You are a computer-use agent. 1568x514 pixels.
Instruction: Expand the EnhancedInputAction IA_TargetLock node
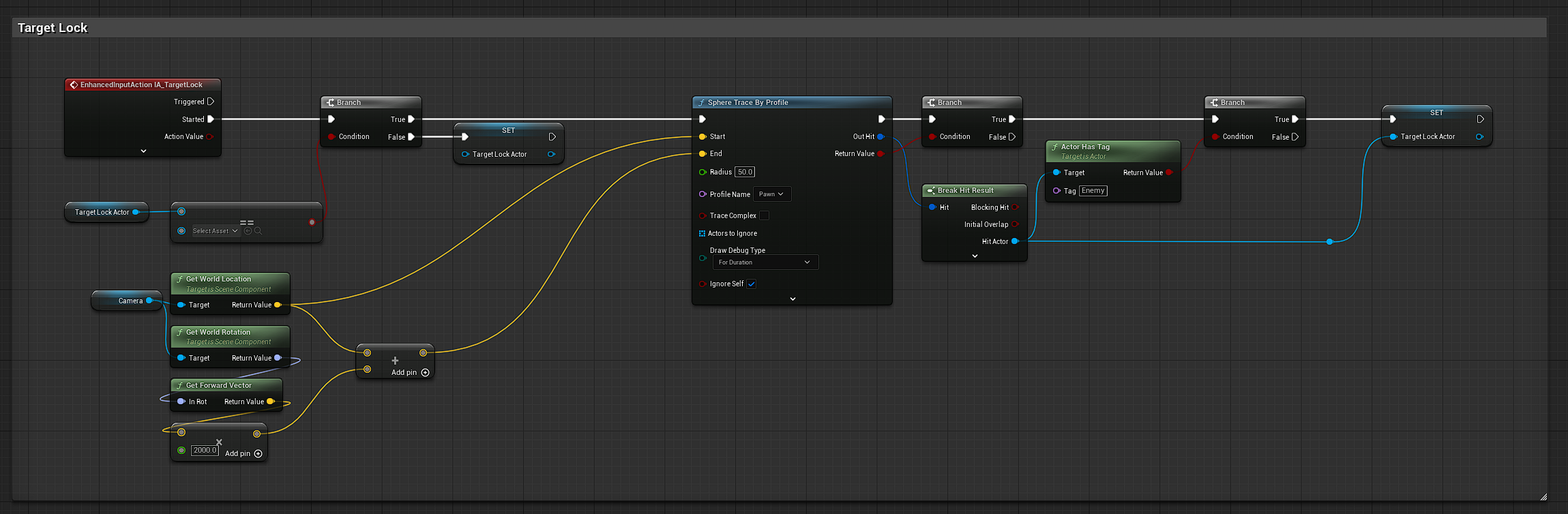pyautogui.click(x=143, y=151)
